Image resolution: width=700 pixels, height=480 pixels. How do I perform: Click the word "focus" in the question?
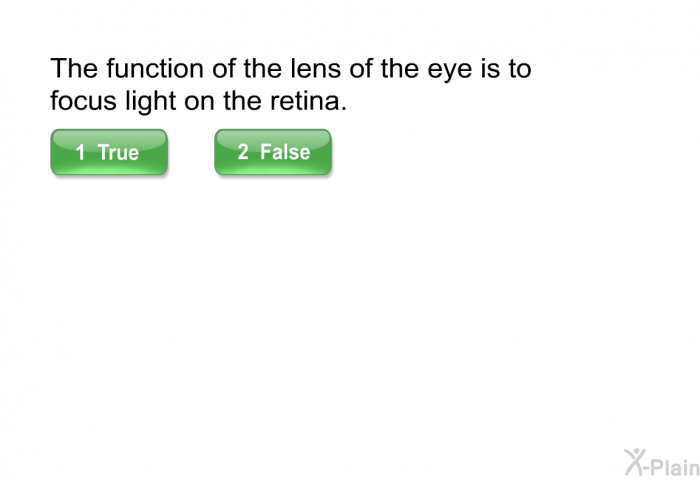click(x=83, y=101)
